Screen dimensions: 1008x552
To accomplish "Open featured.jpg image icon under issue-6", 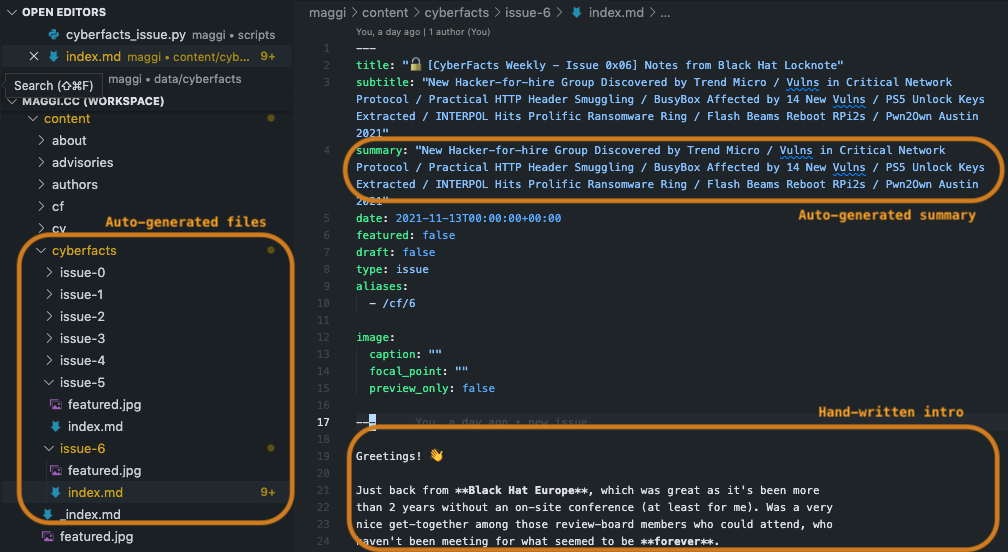I will (56, 471).
